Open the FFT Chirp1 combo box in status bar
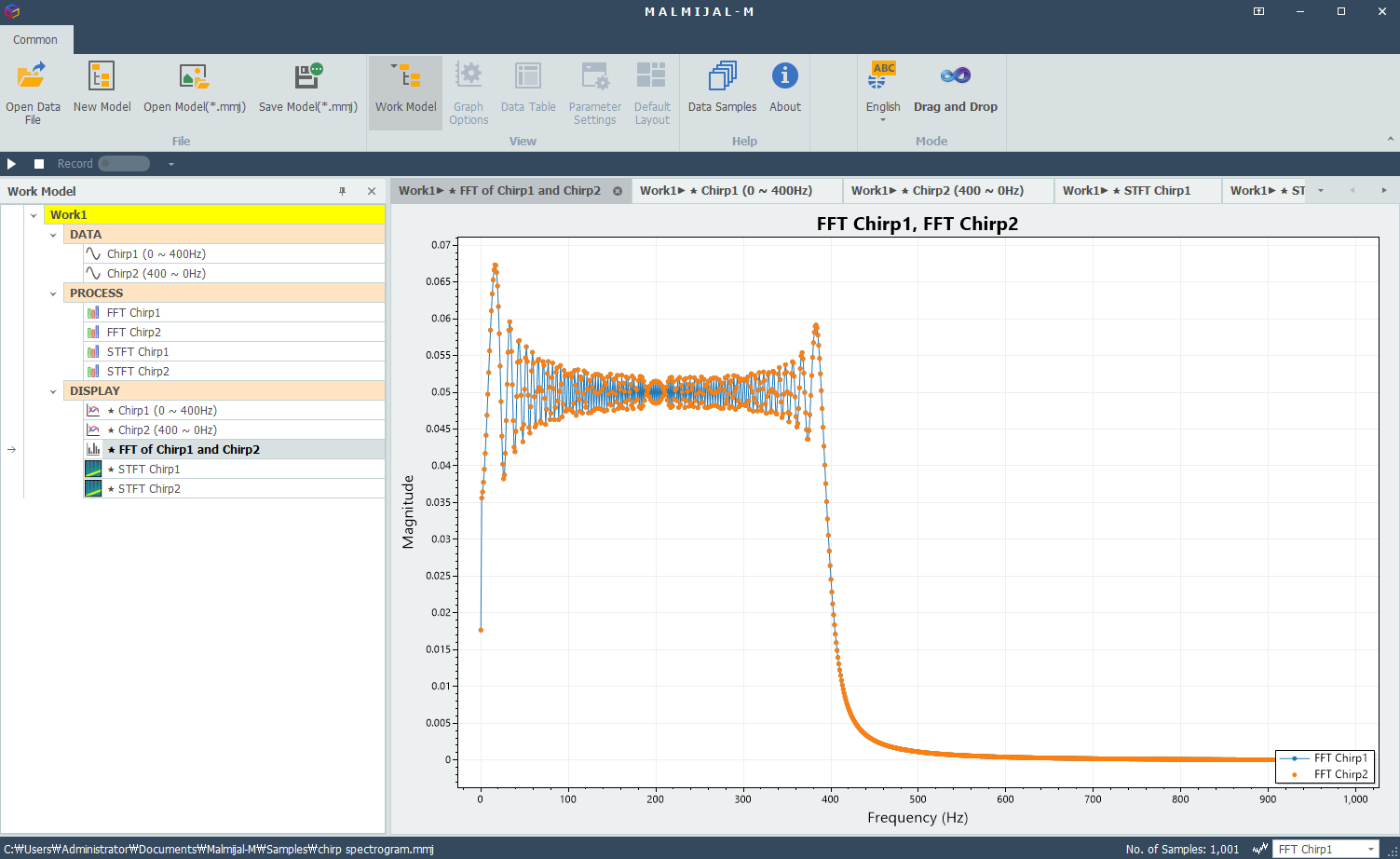1400x859 pixels. [x=1325, y=849]
